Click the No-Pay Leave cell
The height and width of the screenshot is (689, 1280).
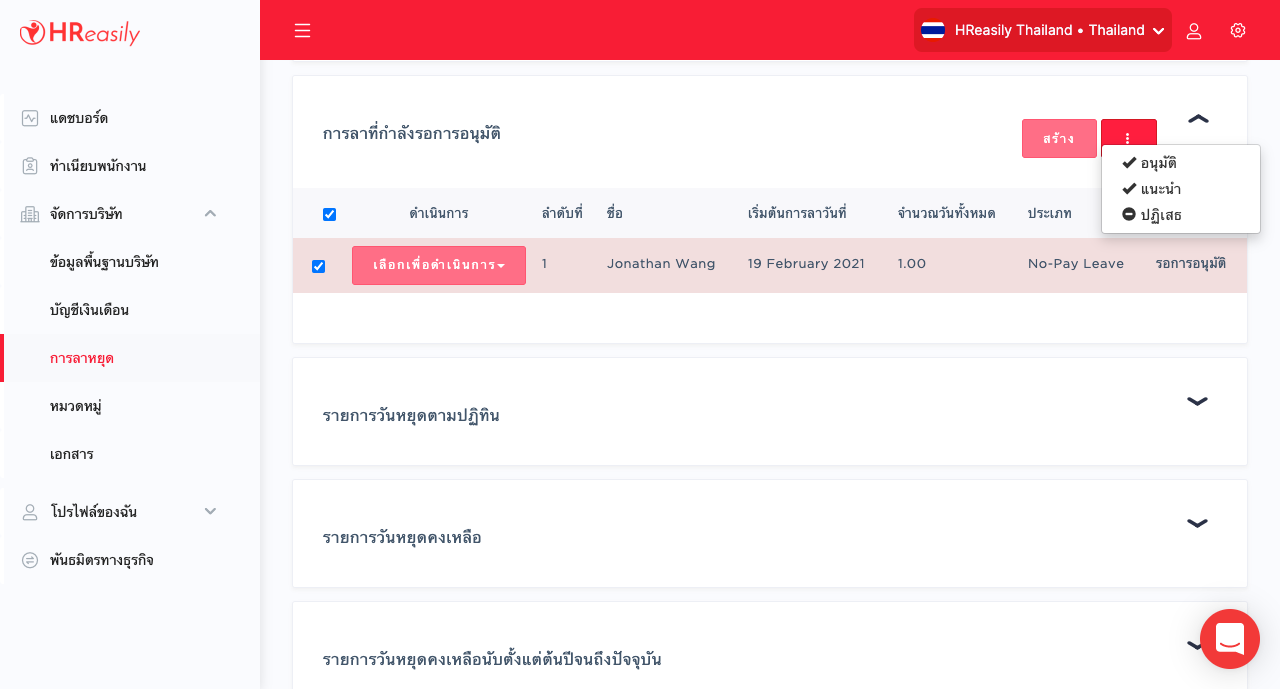[1076, 264]
